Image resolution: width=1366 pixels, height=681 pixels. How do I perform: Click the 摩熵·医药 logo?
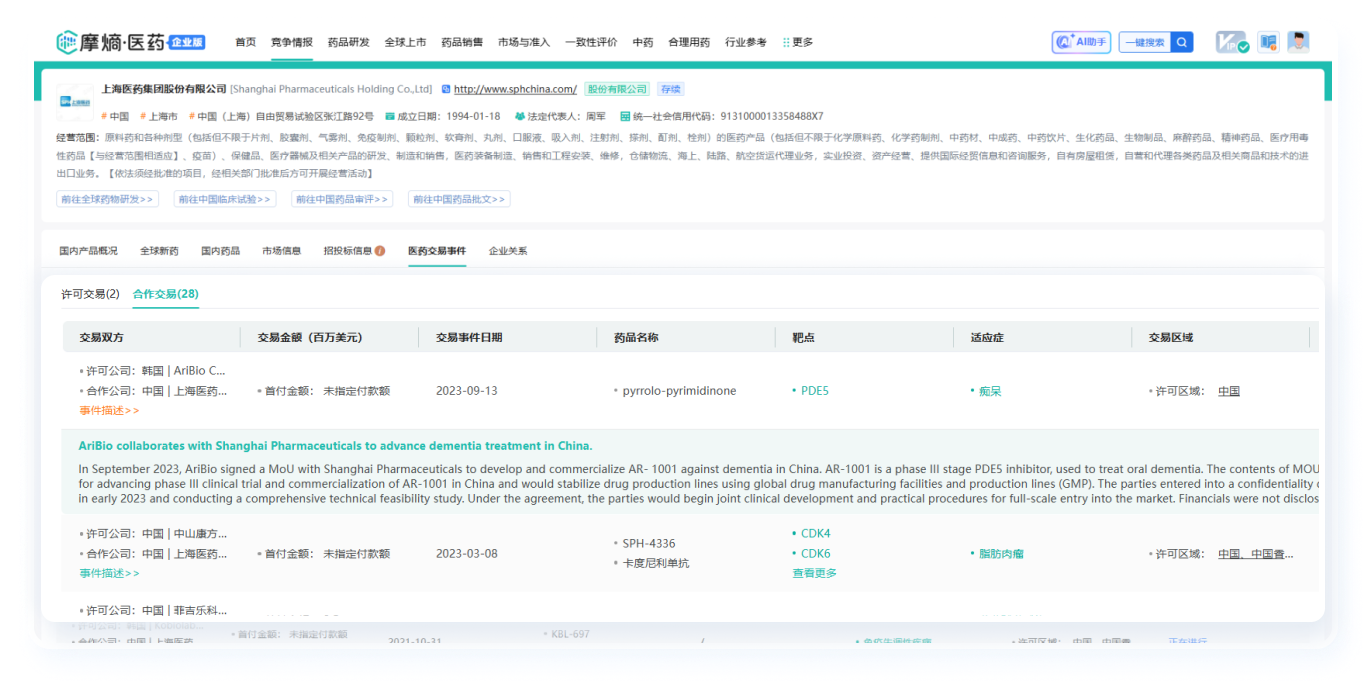click(131, 42)
